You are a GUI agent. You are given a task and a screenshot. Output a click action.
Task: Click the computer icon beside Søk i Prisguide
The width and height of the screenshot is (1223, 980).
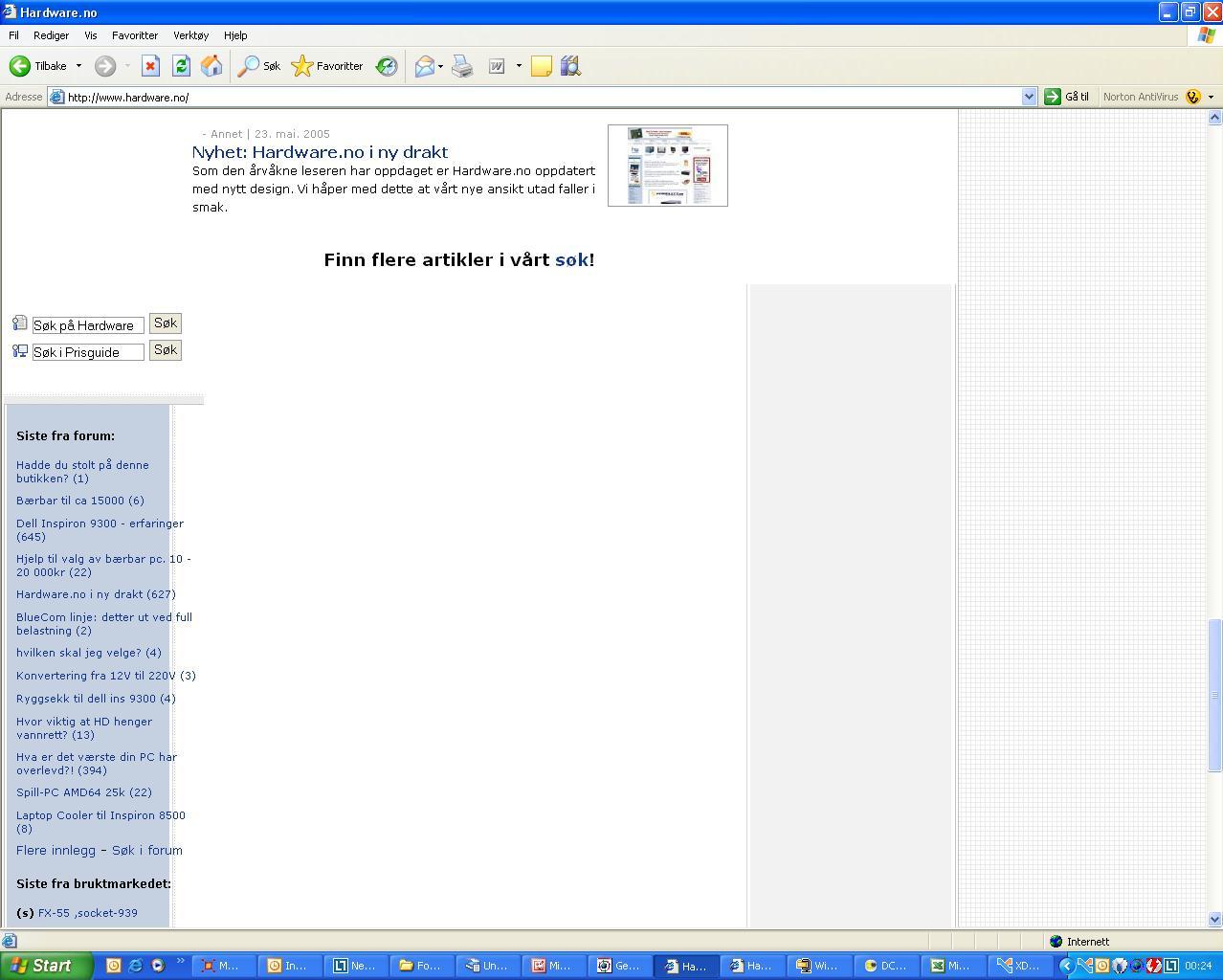19,350
